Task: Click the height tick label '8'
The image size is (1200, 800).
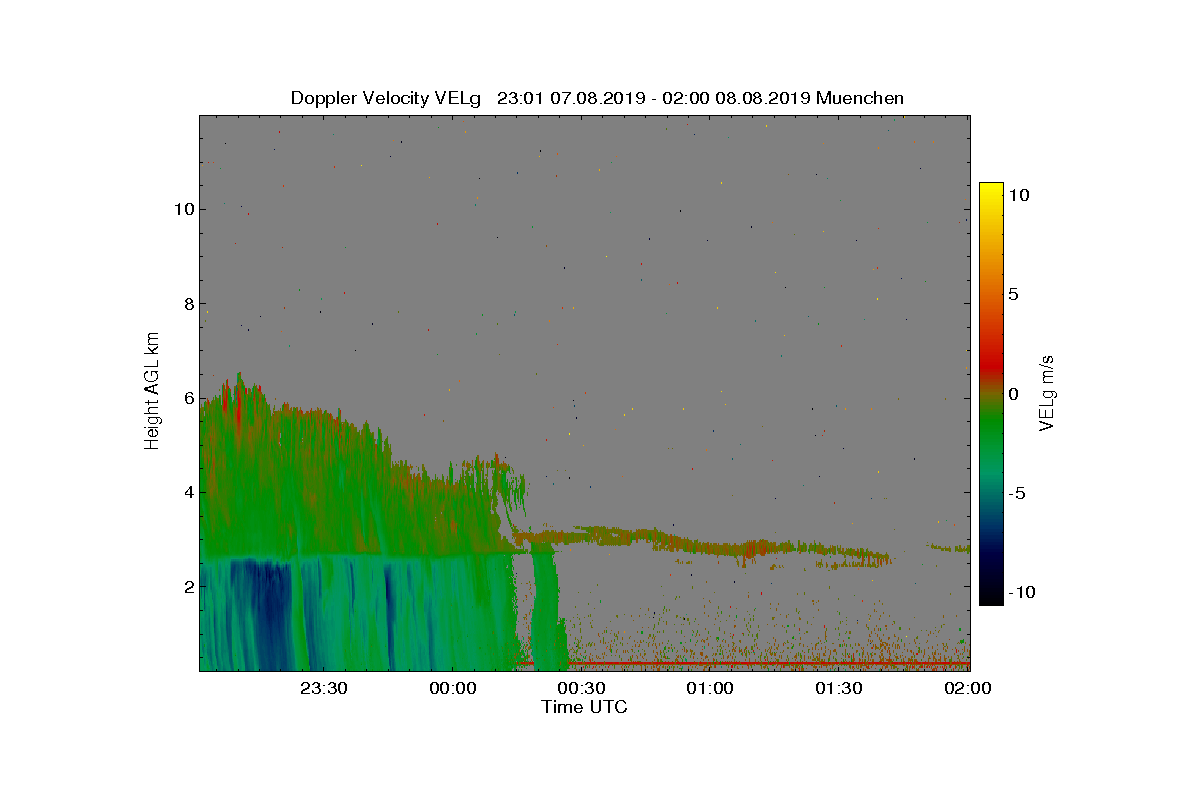Action: (188, 304)
